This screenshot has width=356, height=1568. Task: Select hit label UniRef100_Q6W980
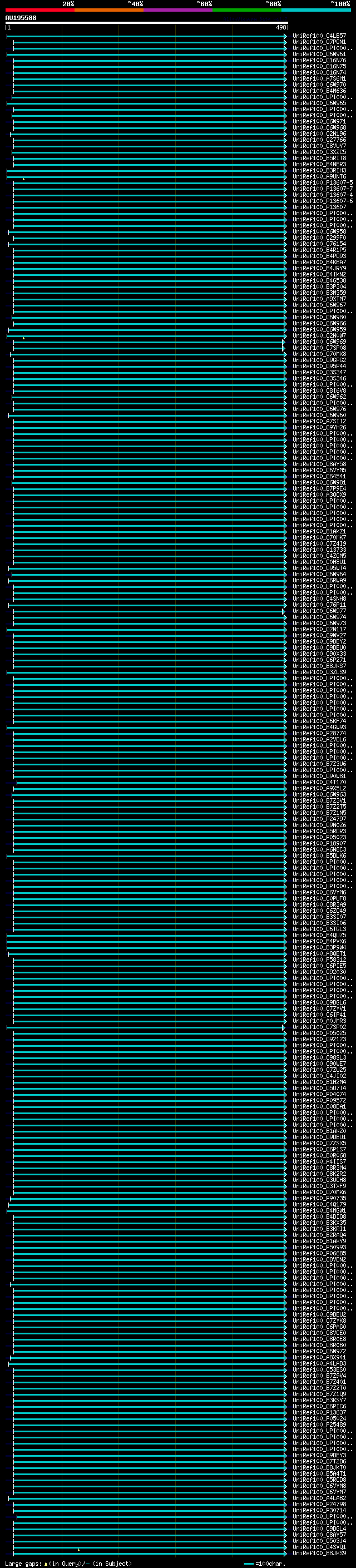(x=319, y=317)
